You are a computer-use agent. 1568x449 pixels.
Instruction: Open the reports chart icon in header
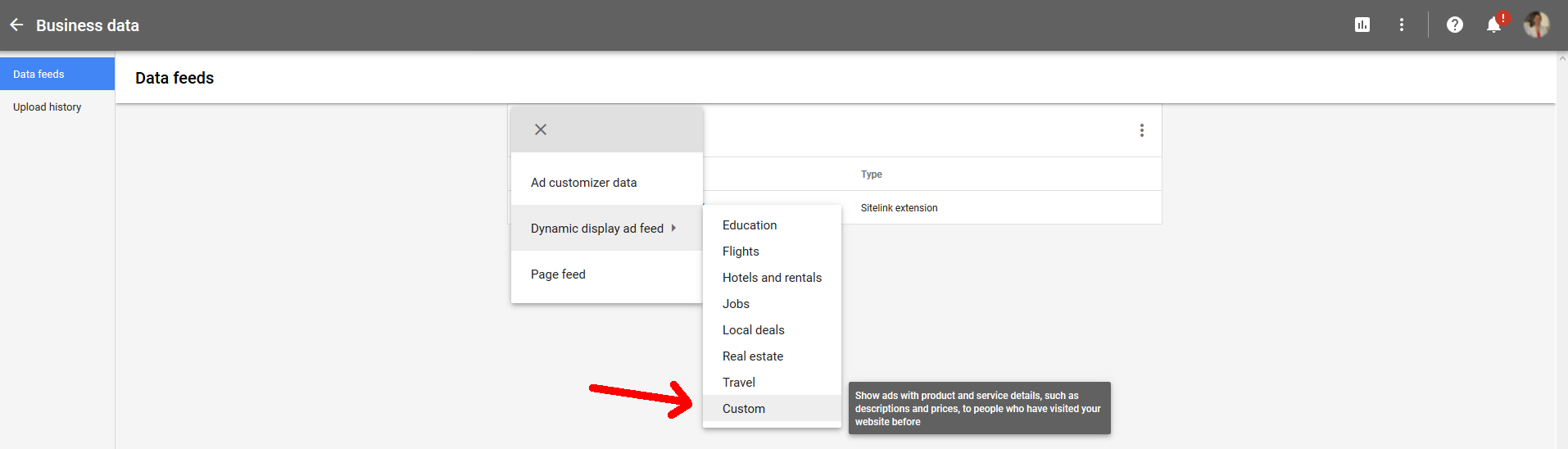click(1362, 25)
